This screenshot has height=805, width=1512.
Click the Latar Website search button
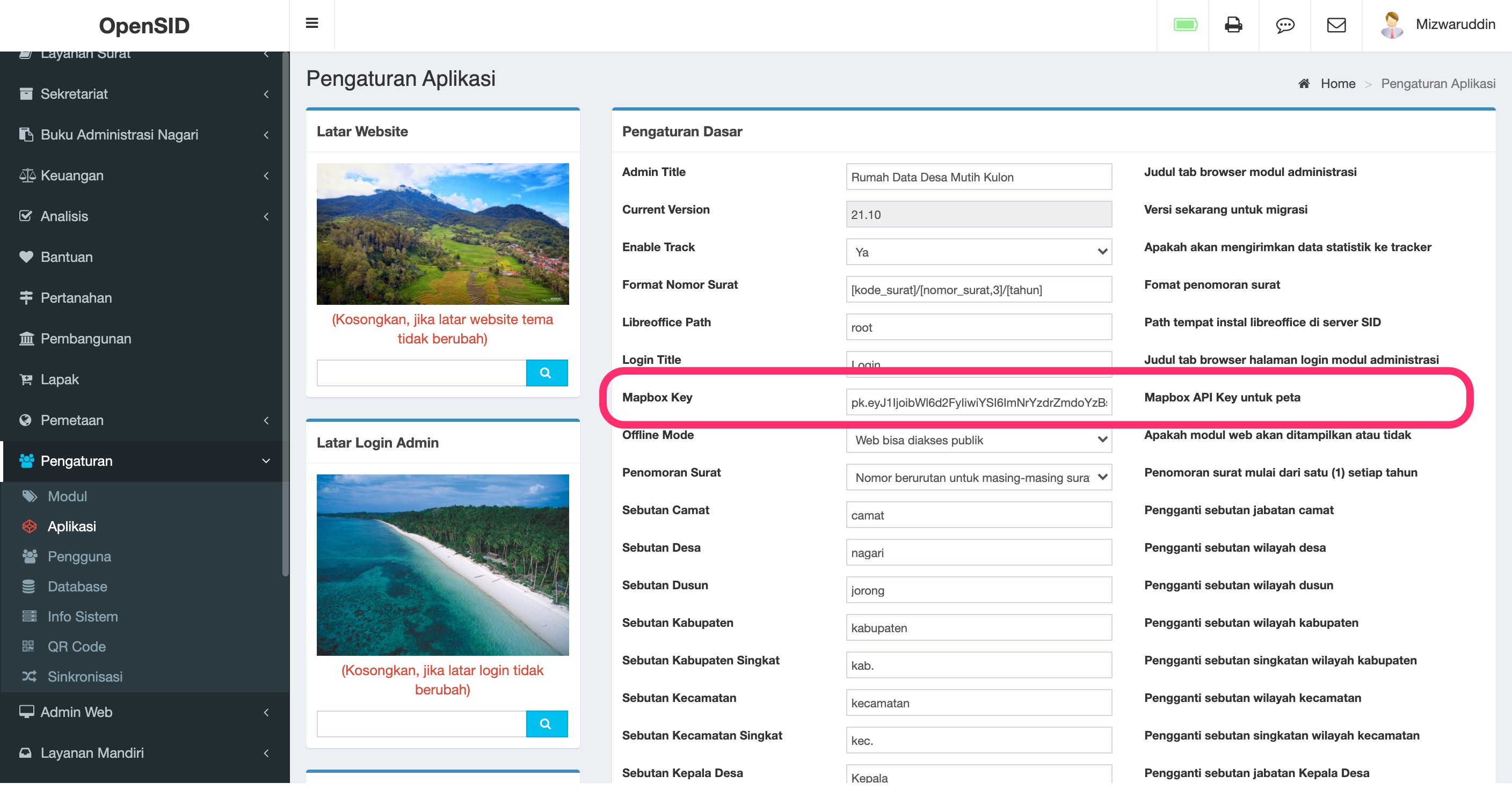(547, 372)
